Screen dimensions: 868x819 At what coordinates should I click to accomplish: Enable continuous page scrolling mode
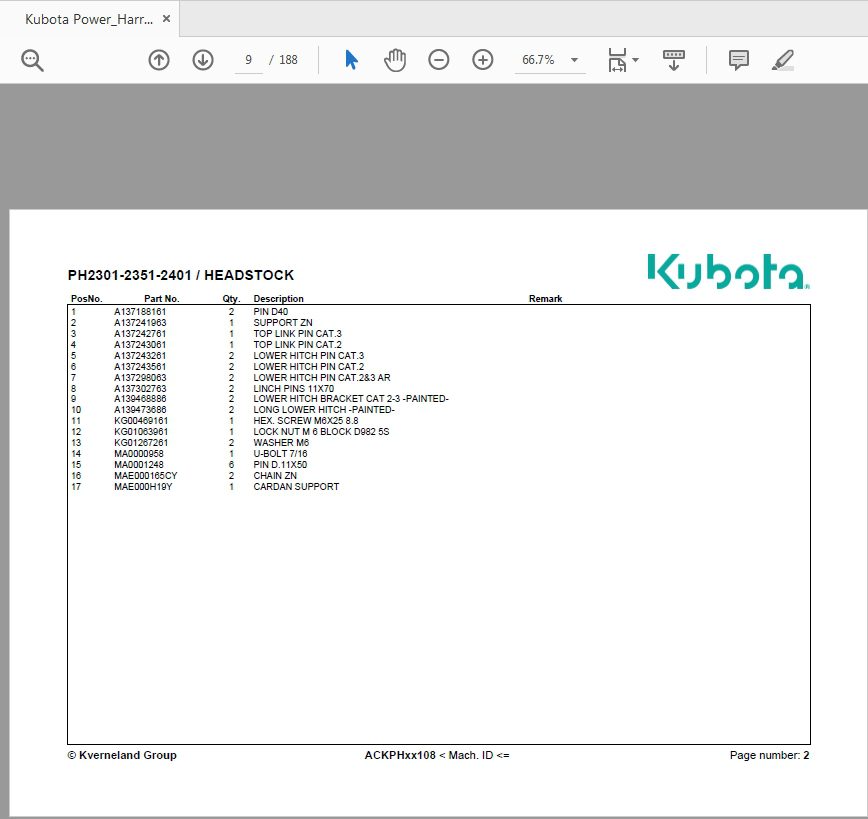[x=673, y=60]
